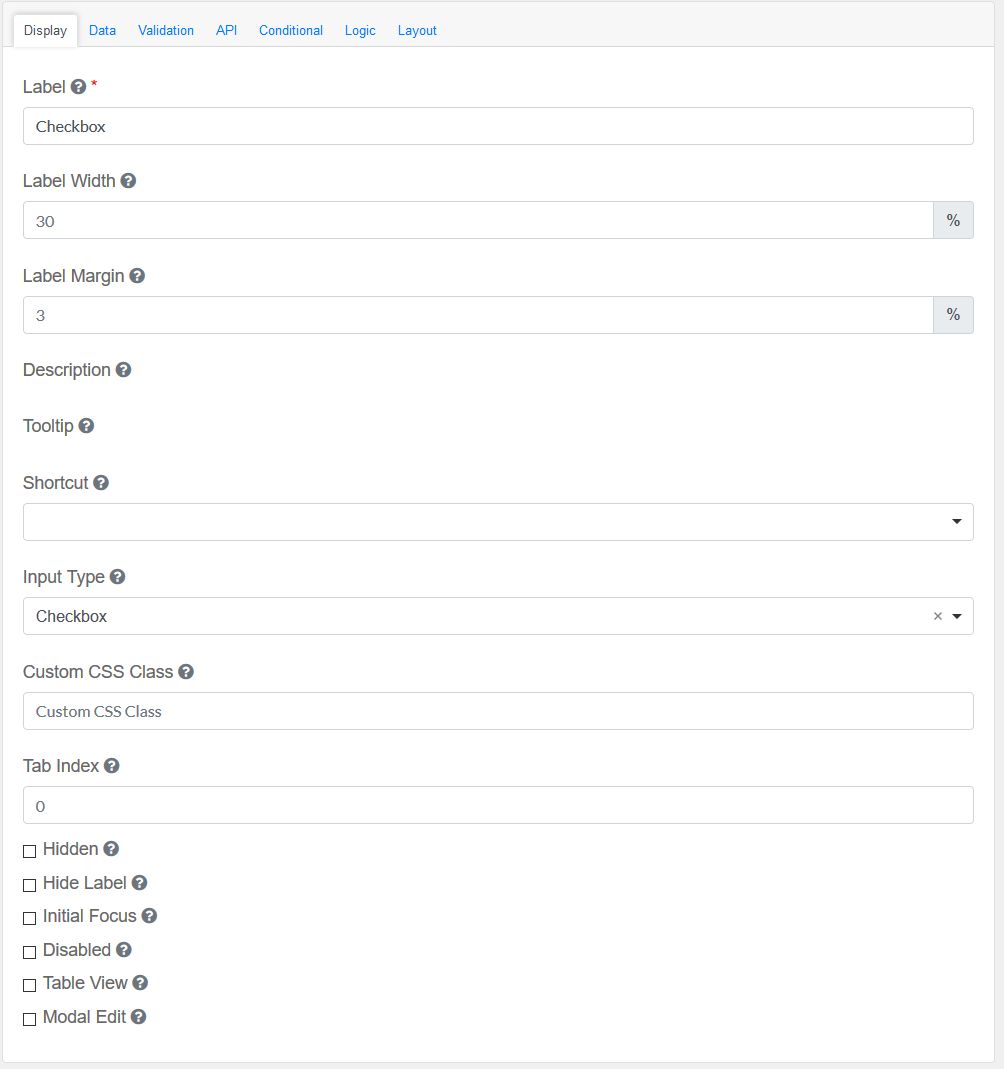Toggle the Hide Label checkbox
The height and width of the screenshot is (1069, 1004).
pyautogui.click(x=30, y=885)
